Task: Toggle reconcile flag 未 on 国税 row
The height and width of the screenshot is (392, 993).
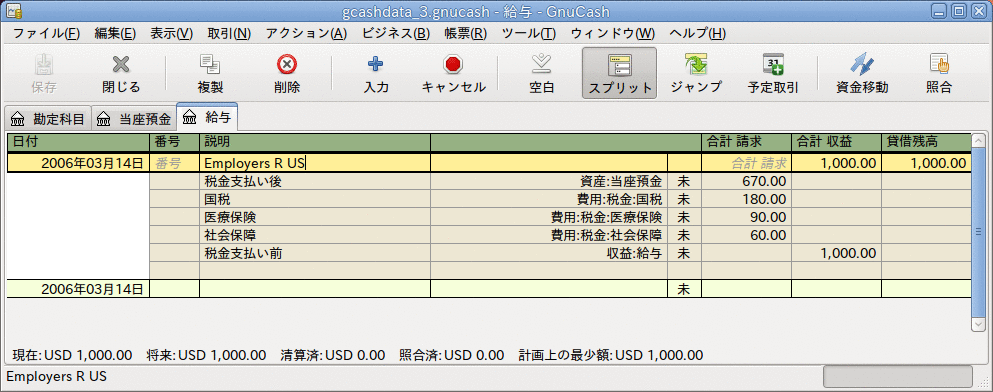Action: tap(684, 199)
